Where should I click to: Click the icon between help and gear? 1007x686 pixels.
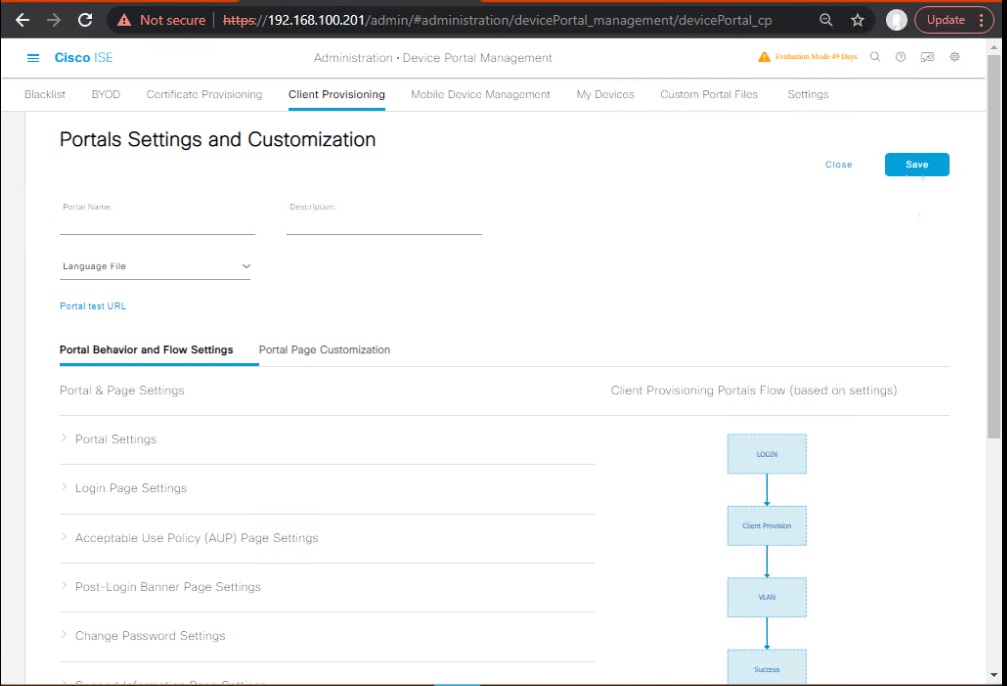(927, 57)
